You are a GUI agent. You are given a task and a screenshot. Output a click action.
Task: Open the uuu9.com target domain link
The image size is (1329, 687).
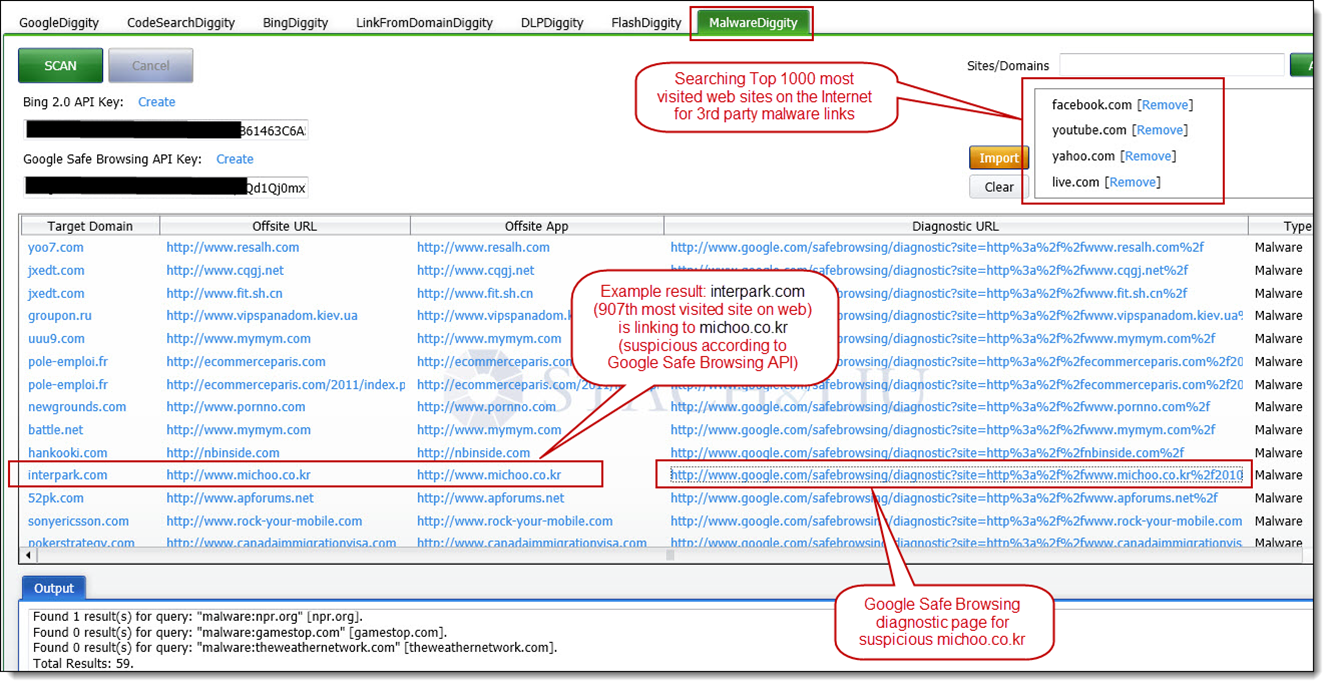coord(56,339)
